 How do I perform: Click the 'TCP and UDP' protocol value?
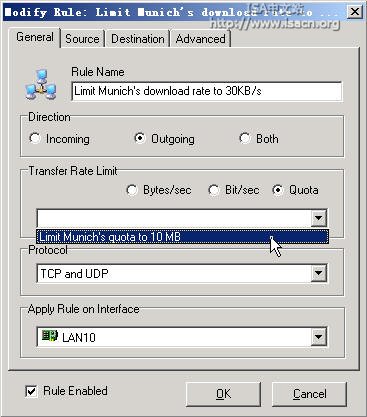[x=74, y=274]
